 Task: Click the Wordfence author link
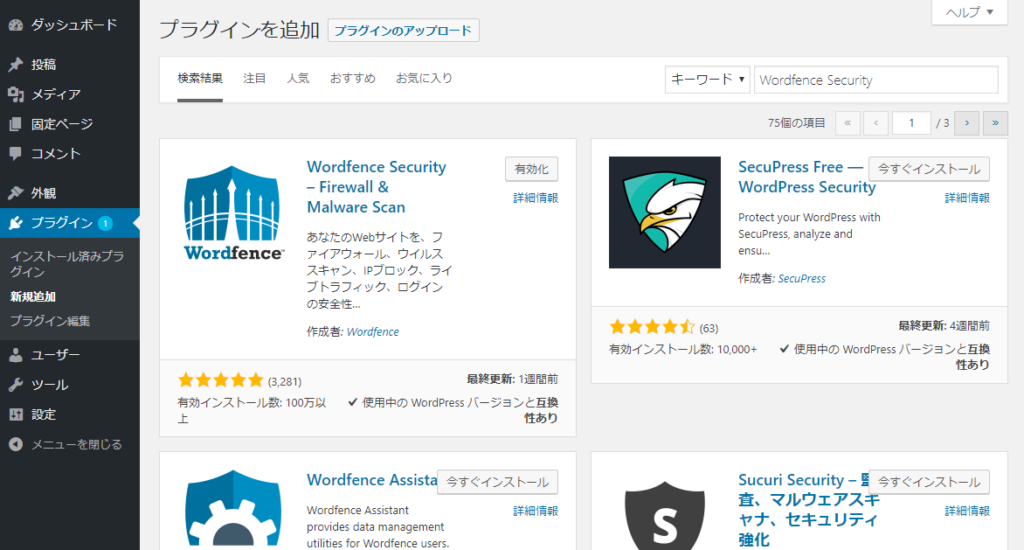[372, 332]
